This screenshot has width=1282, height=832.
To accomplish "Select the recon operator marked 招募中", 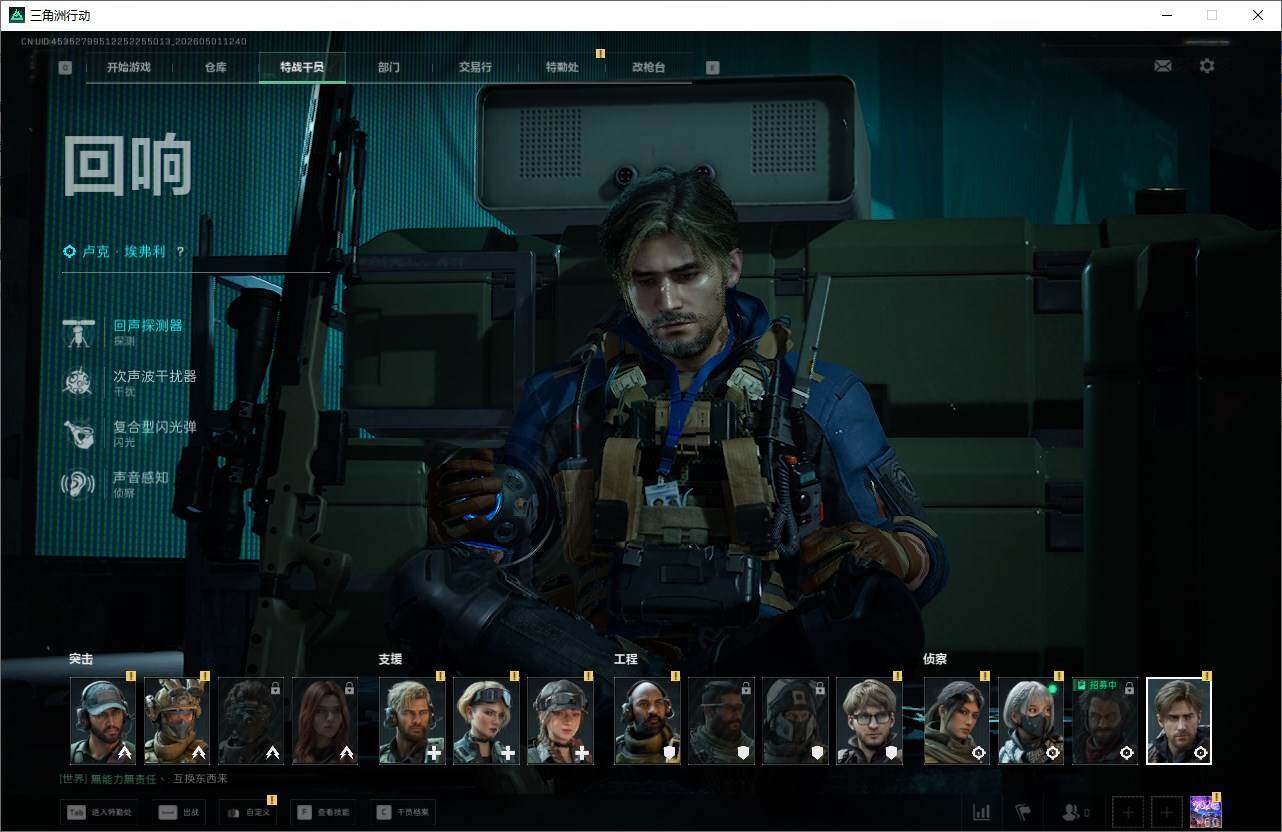I will point(1105,721).
